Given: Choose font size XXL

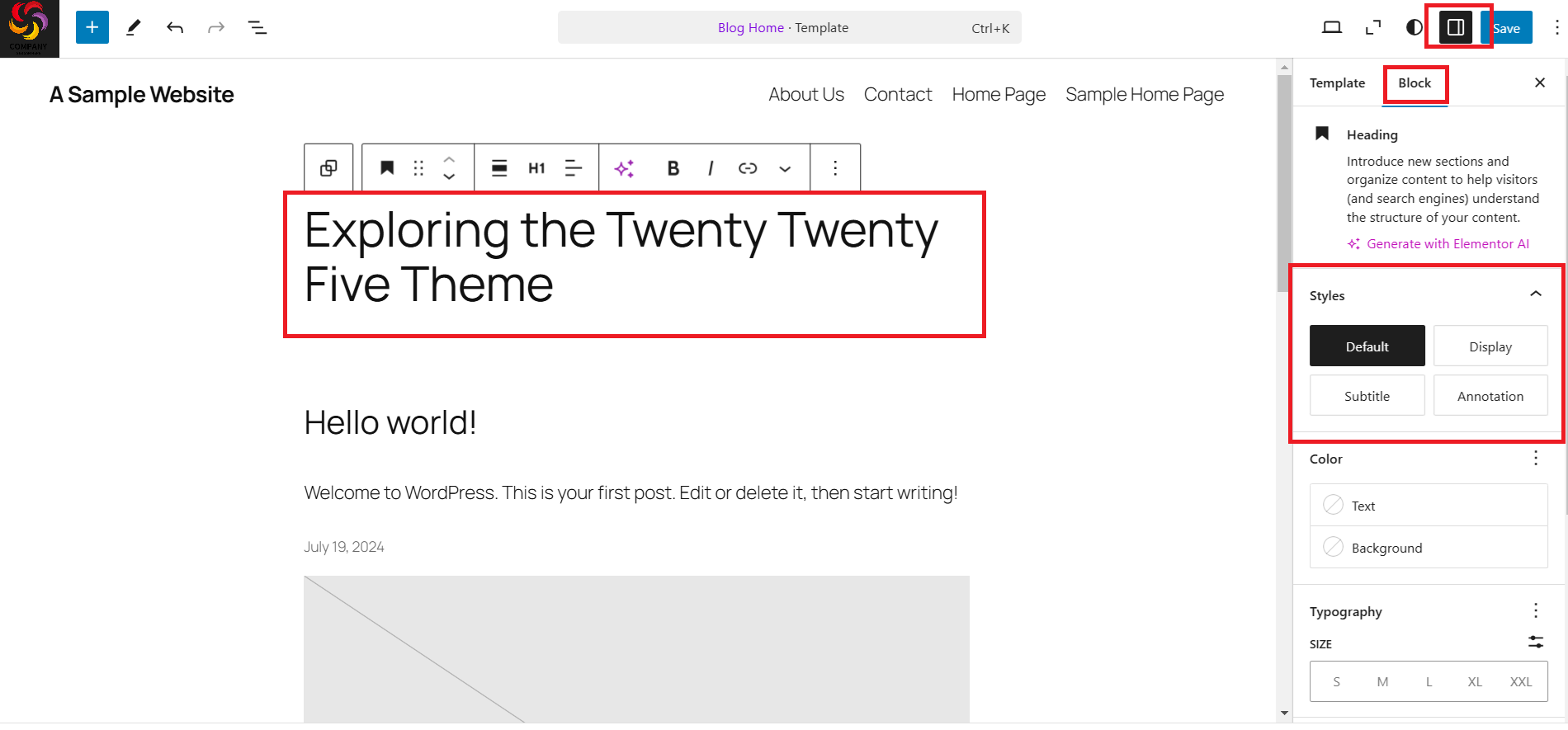Looking at the screenshot, I should tap(1521, 682).
